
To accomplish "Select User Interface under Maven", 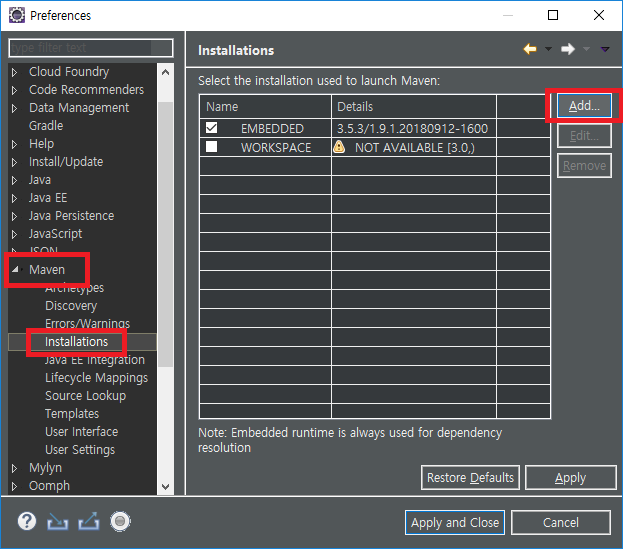I will 81,432.
